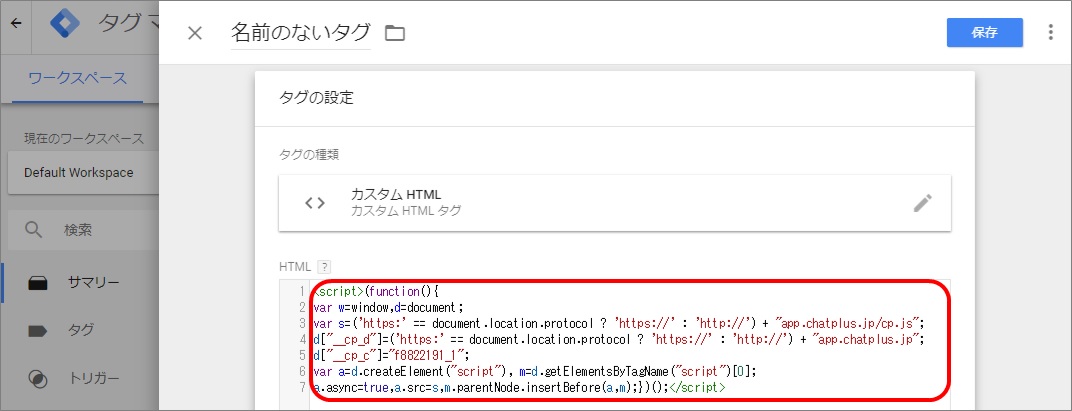
Task: Place cursor on line containing app.chatplus.jp/cp.js
Action: point(619,323)
